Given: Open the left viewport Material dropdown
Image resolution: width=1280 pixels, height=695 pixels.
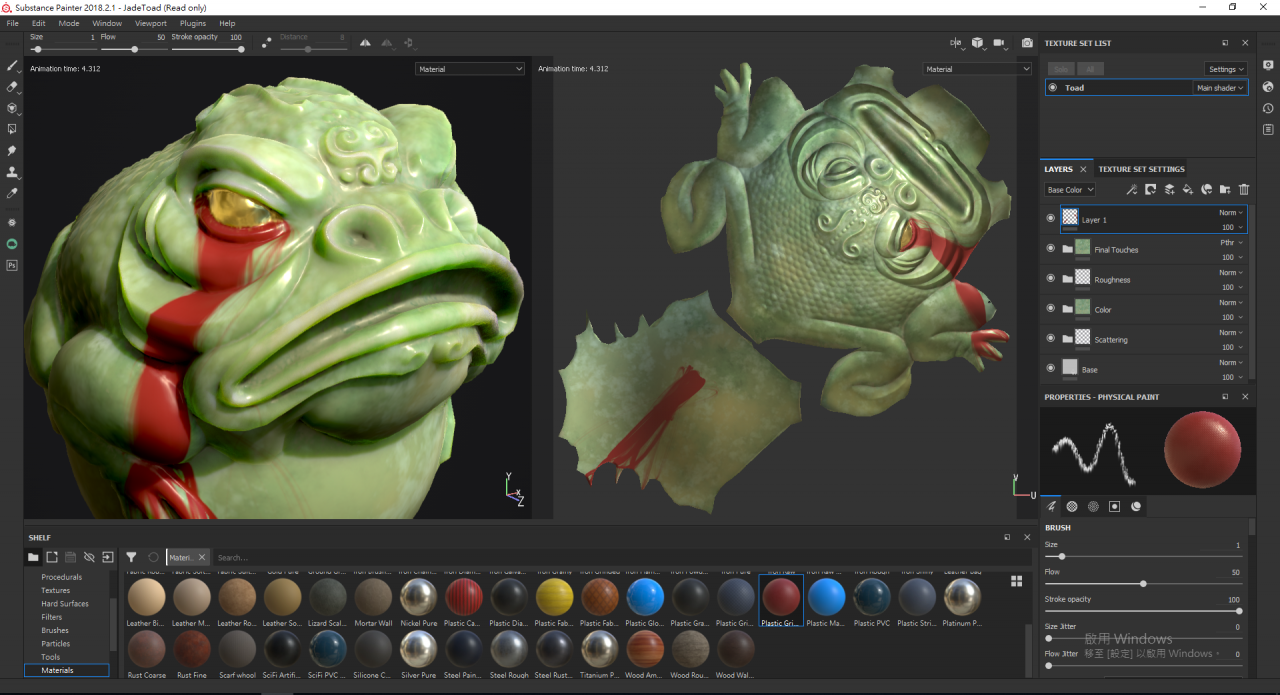Looking at the screenshot, I should (x=470, y=69).
